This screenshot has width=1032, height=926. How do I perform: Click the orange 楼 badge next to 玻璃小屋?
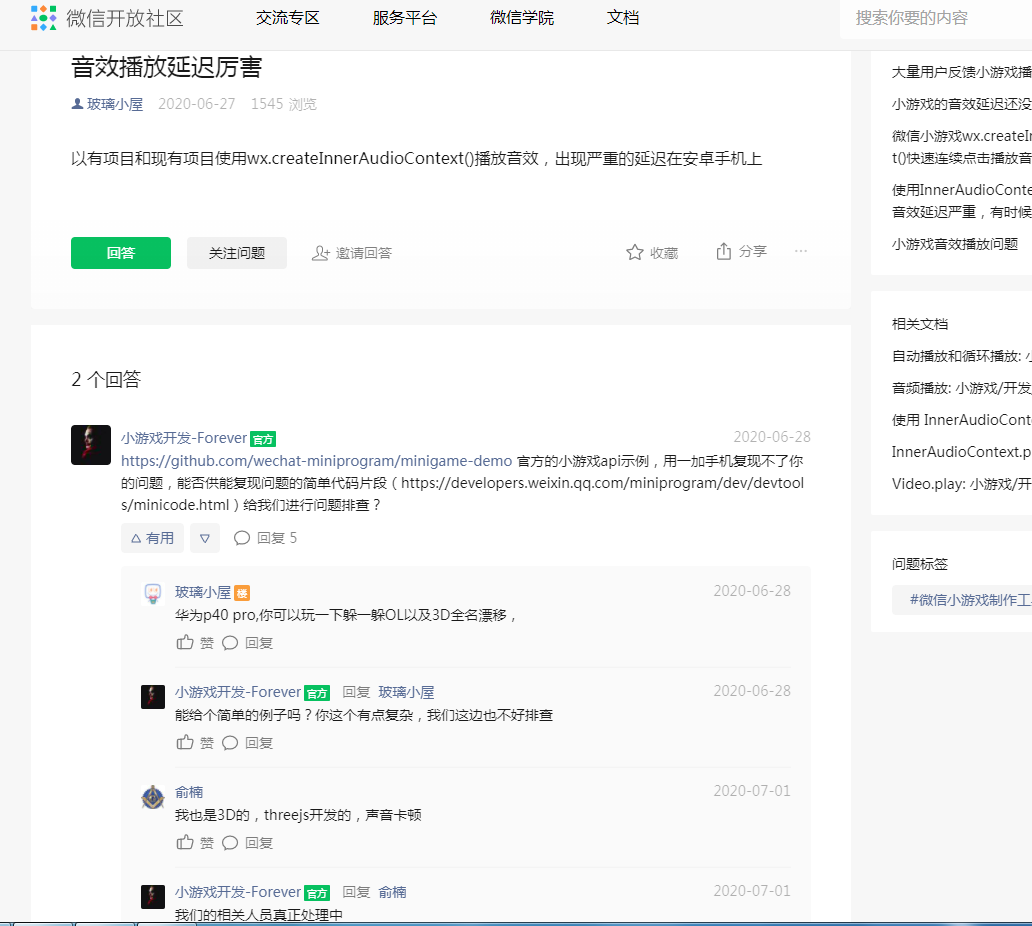242,593
